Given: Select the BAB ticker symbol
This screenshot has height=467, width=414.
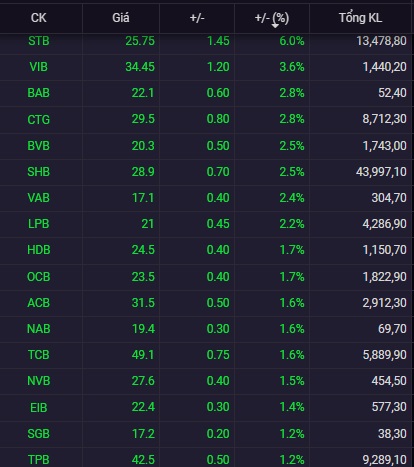Looking at the screenshot, I should [x=39, y=93].
